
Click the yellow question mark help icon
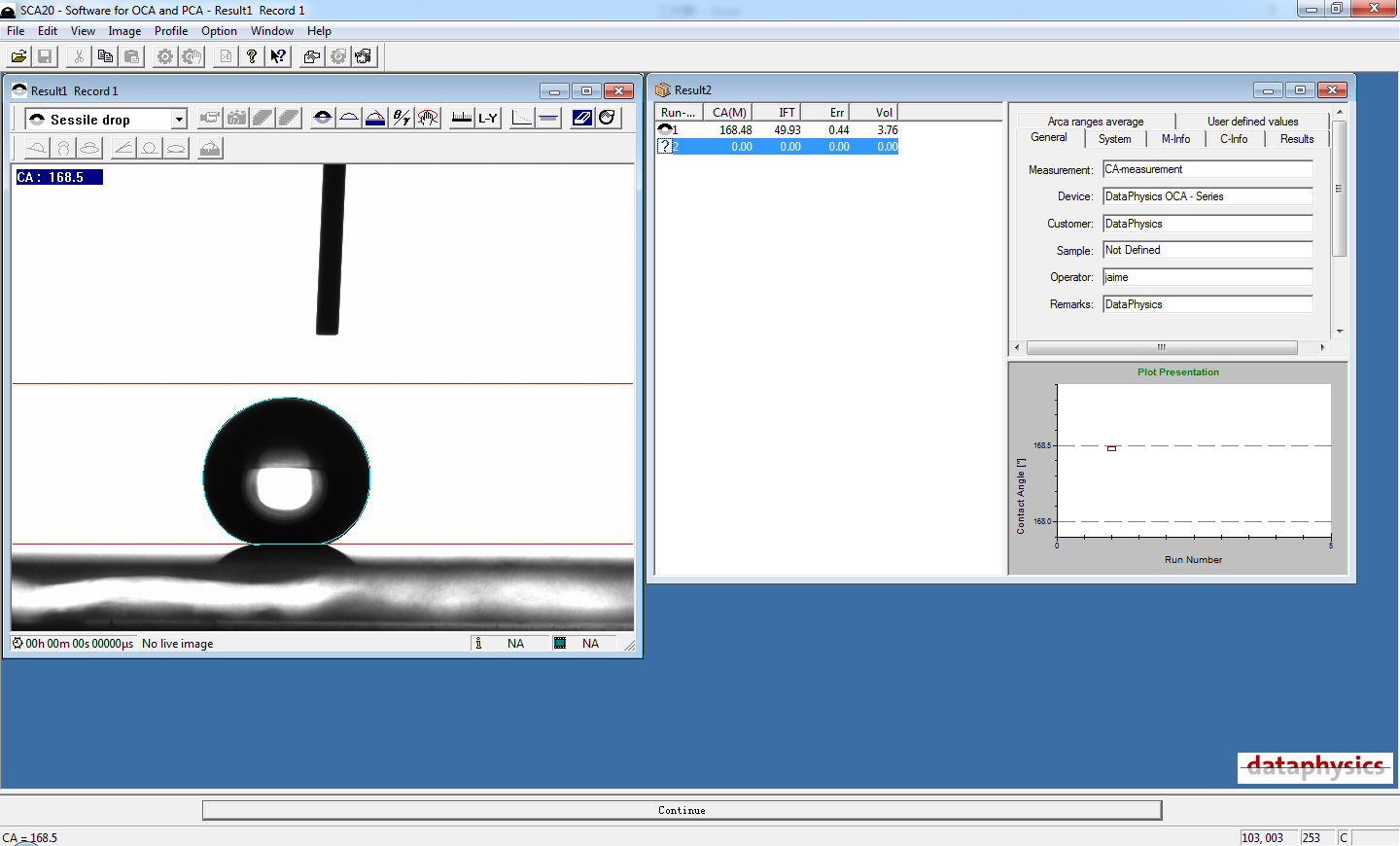coord(252,56)
